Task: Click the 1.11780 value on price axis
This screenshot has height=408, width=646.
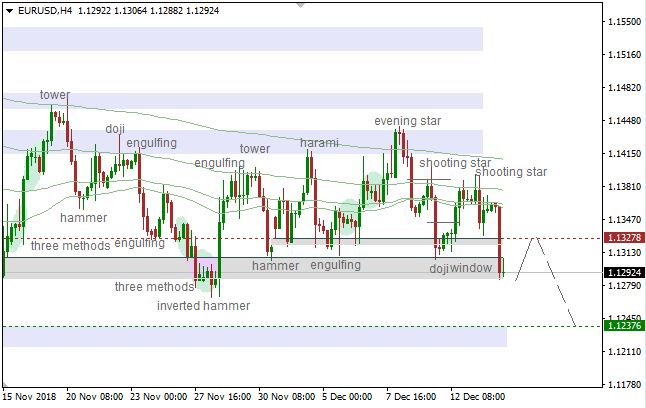Action: 626,385
